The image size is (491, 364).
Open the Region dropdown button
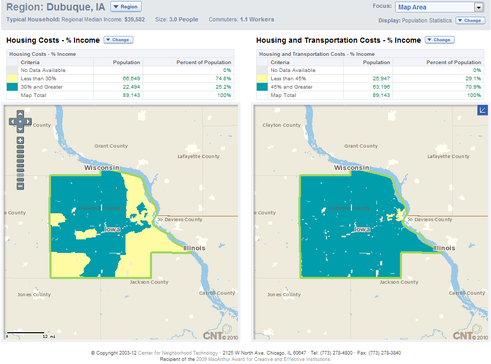pyautogui.click(x=126, y=7)
